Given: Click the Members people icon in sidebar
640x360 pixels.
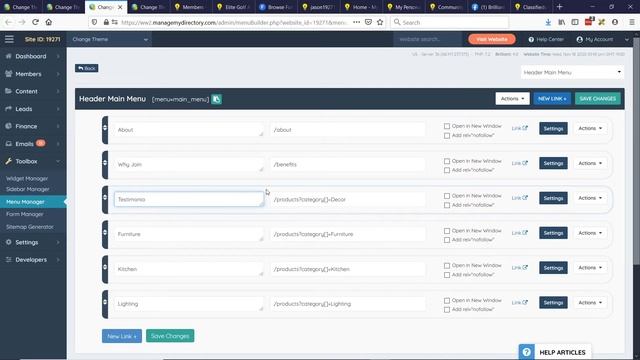Looking at the screenshot, I should [x=8, y=73].
